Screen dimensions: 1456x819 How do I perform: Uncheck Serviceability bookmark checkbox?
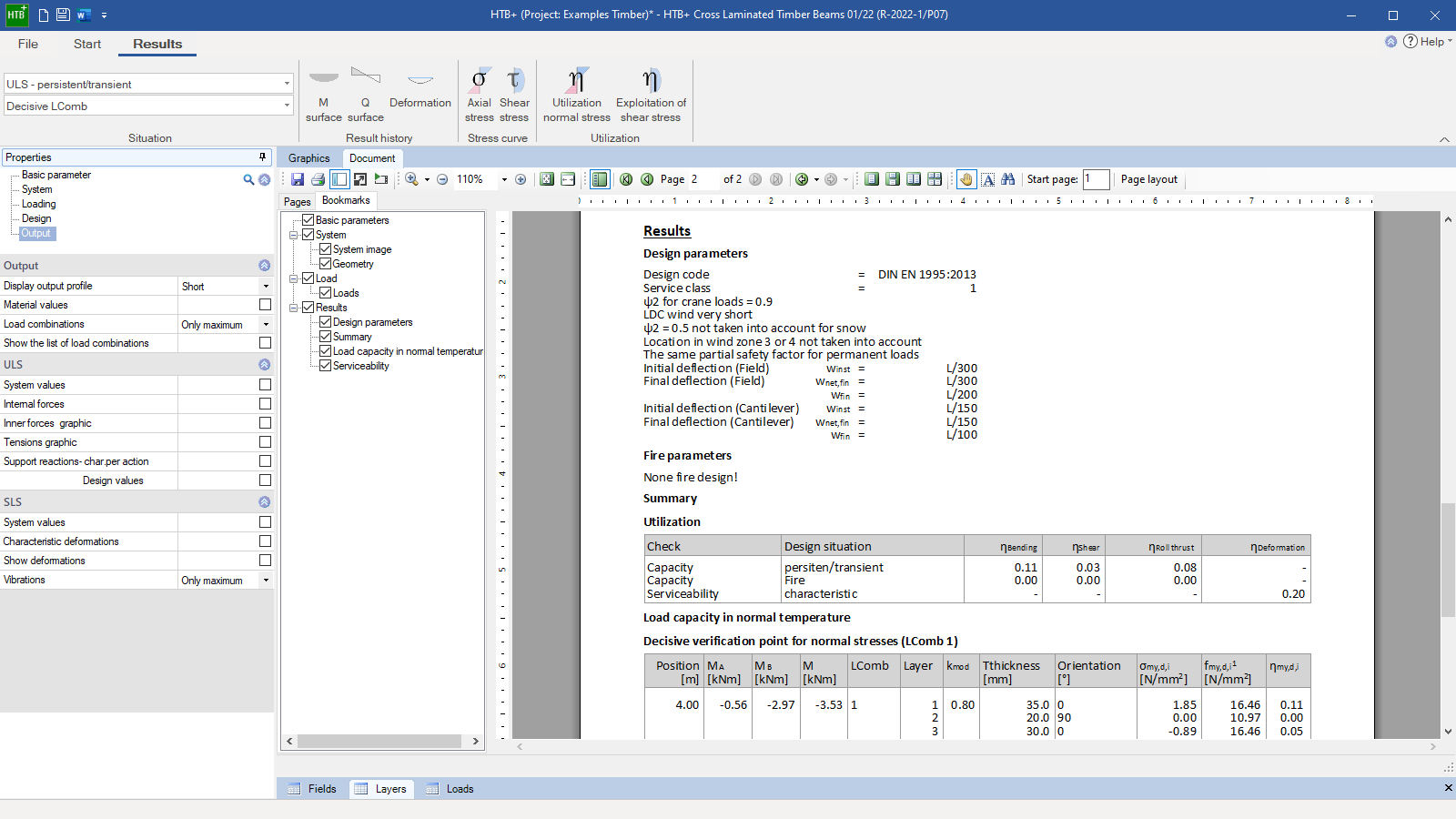[325, 366]
